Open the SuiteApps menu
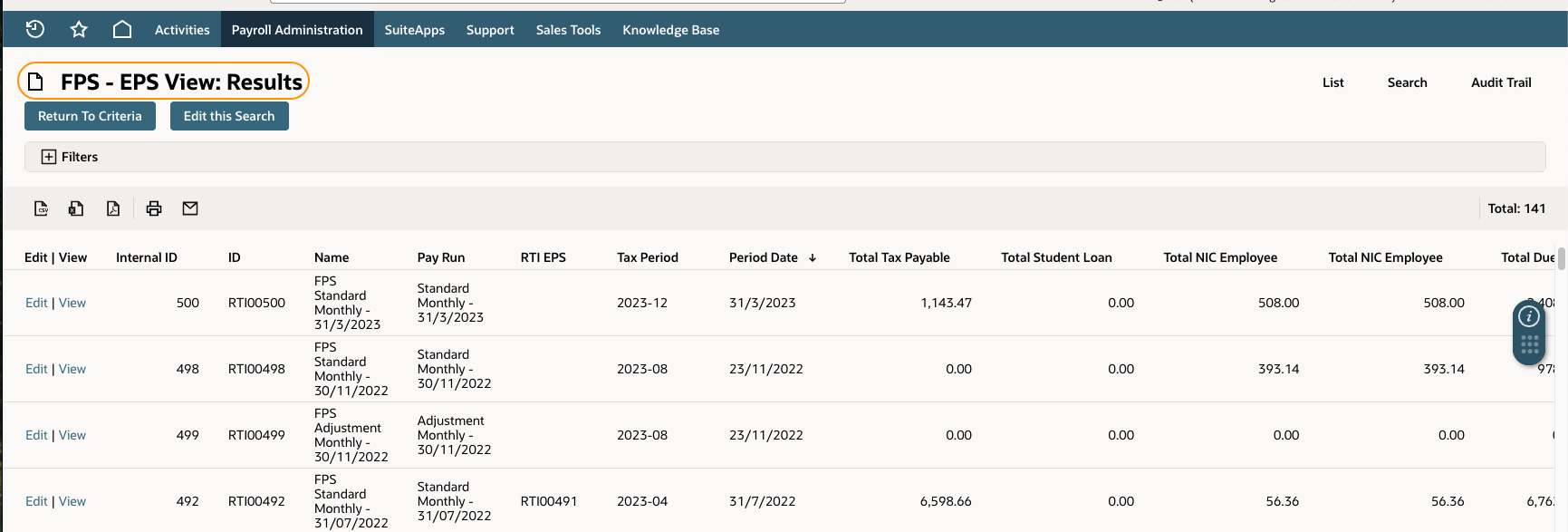The width and height of the screenshot is (1568, 532). coord(415,30)
